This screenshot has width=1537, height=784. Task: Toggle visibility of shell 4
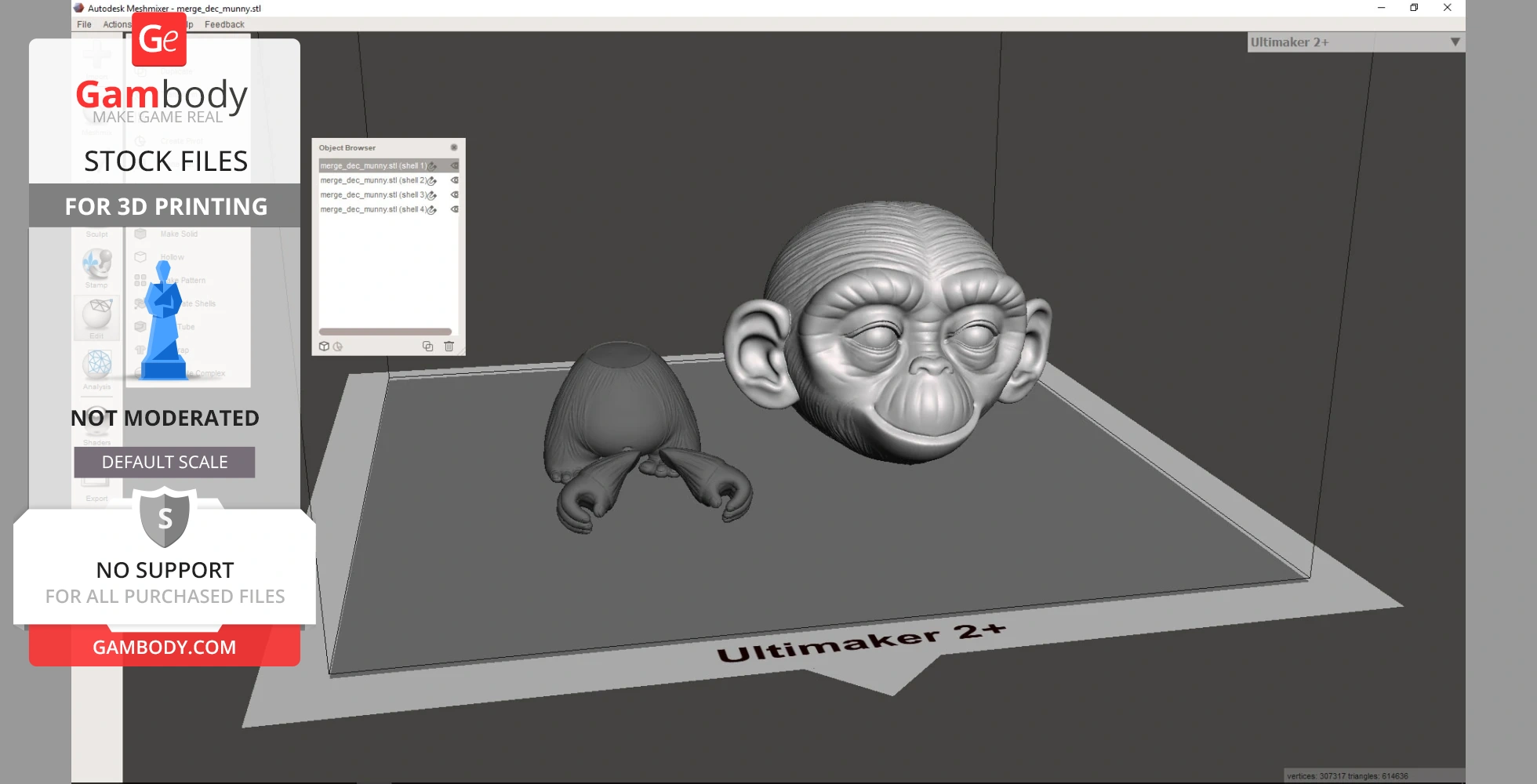point(454,209)
